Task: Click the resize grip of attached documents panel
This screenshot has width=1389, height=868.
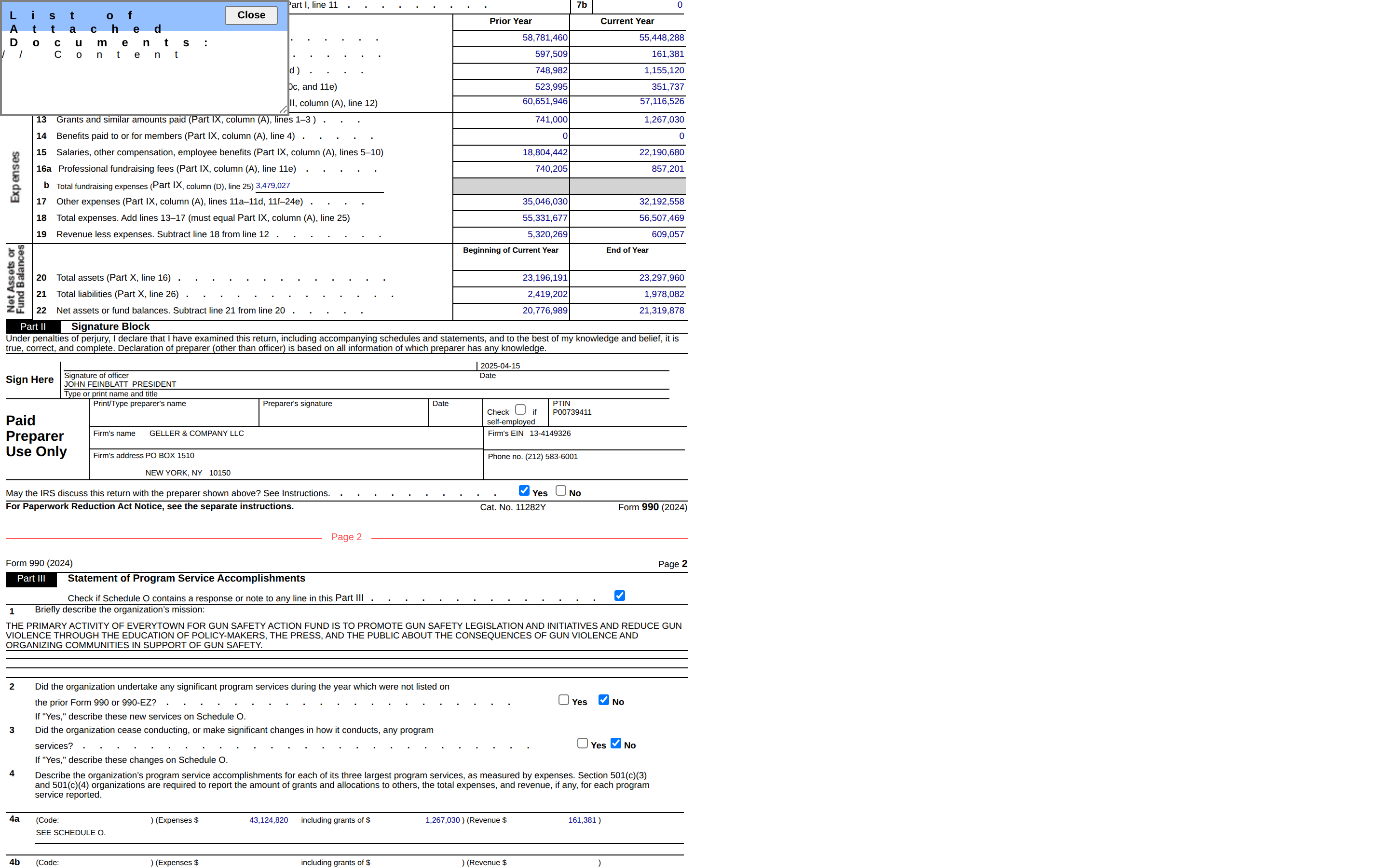Action: point(283,109)
